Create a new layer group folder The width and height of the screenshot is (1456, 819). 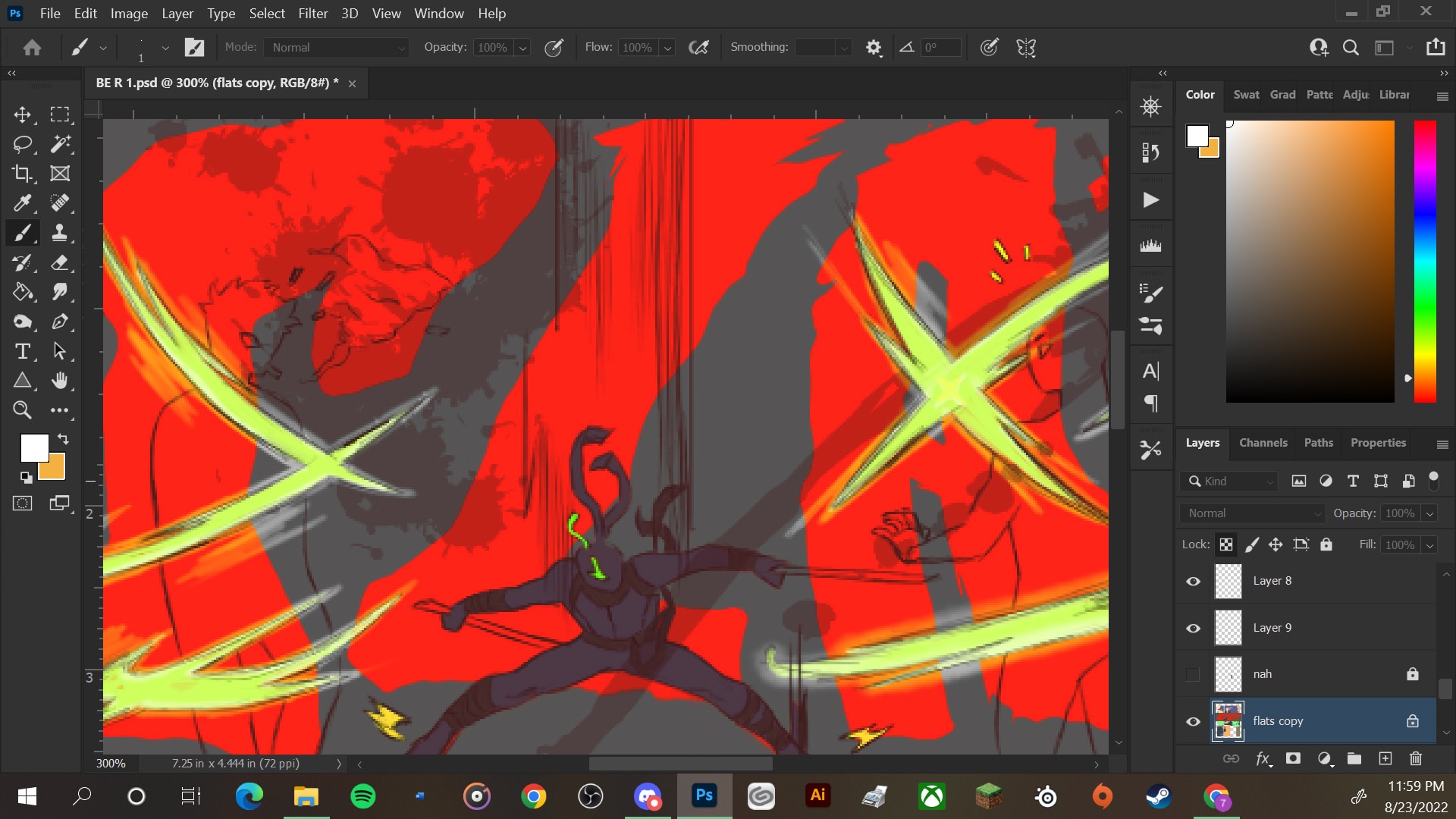(x=1354, y=758)
